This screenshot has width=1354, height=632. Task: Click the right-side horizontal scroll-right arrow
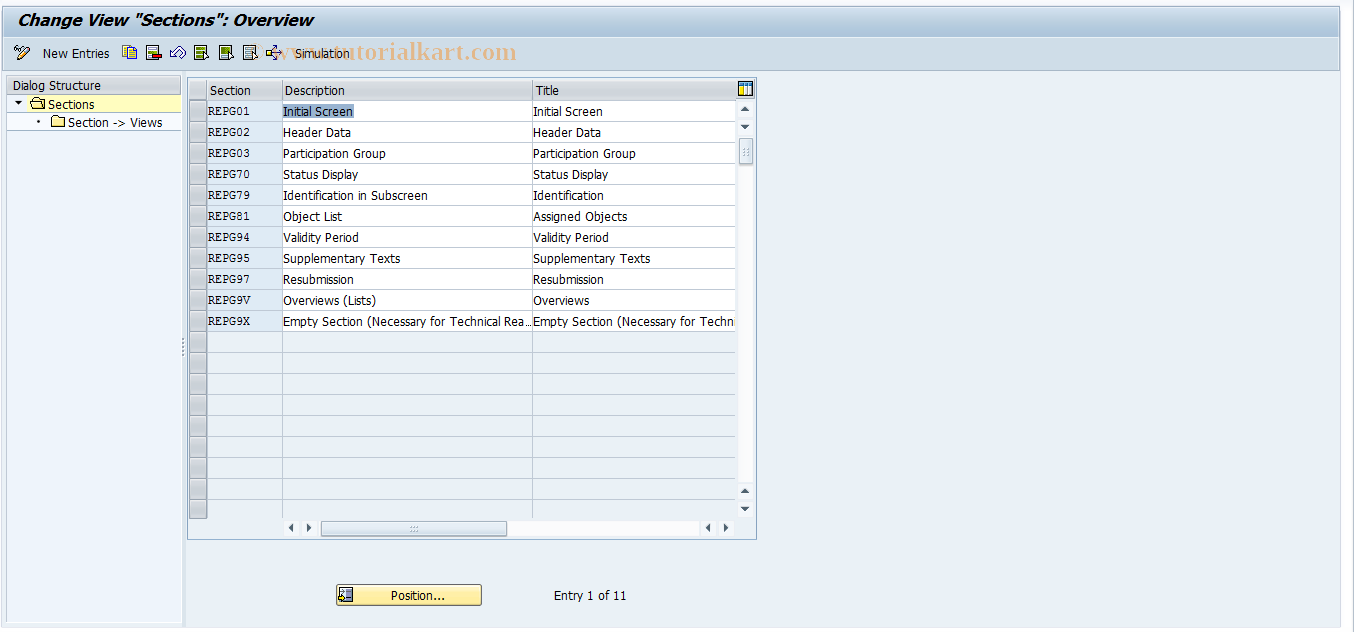click(x=726, y=528)
